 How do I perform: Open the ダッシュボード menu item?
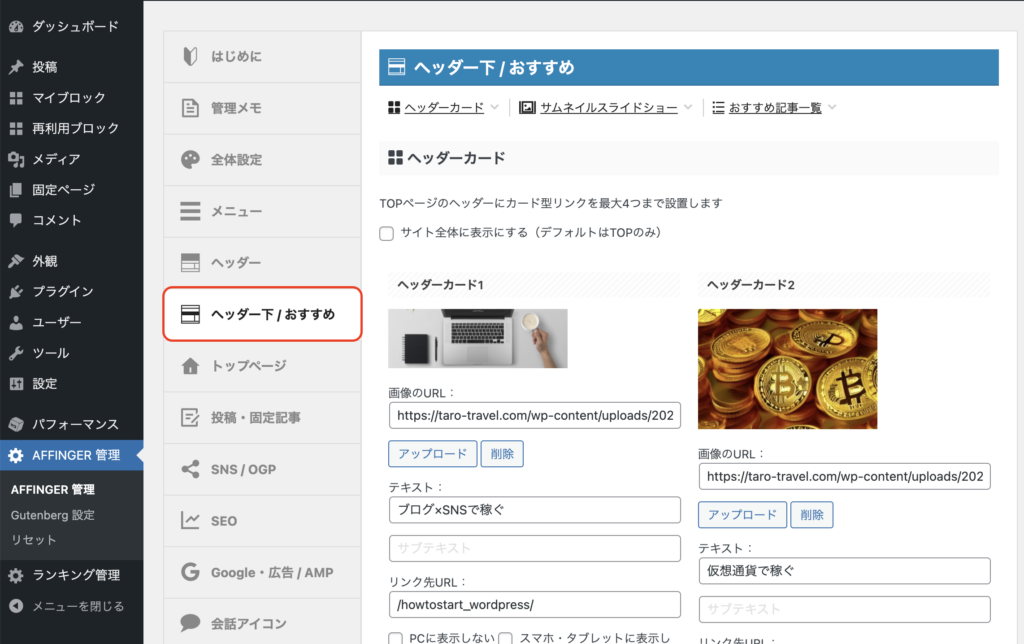(x=72, y=27)
